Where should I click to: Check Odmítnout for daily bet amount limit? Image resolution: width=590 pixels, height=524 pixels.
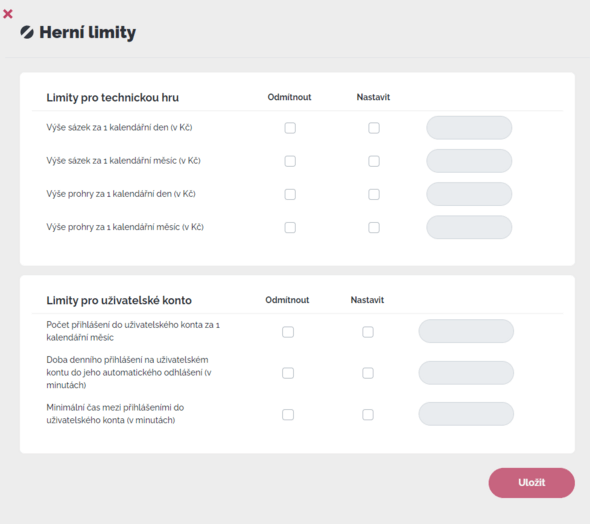(290, 128)
